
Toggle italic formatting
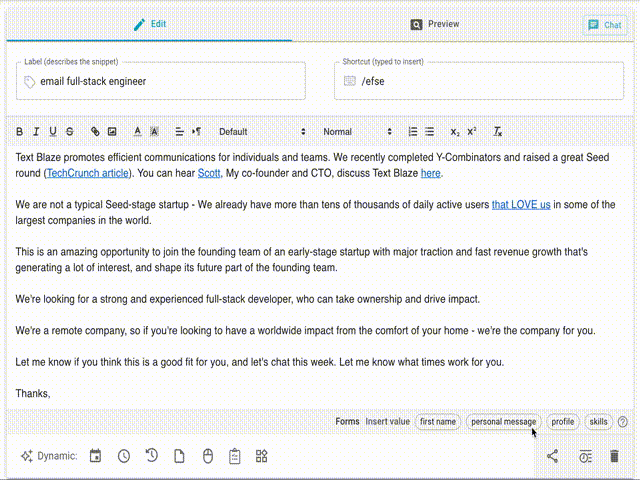[36, 131]
